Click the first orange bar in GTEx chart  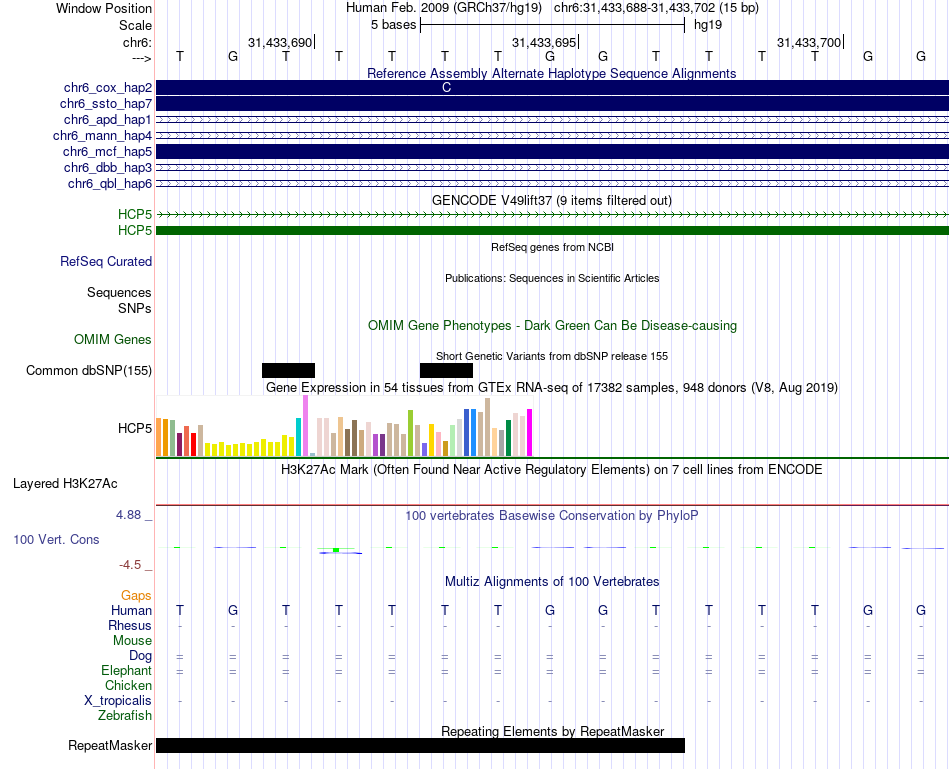(159, 437)
